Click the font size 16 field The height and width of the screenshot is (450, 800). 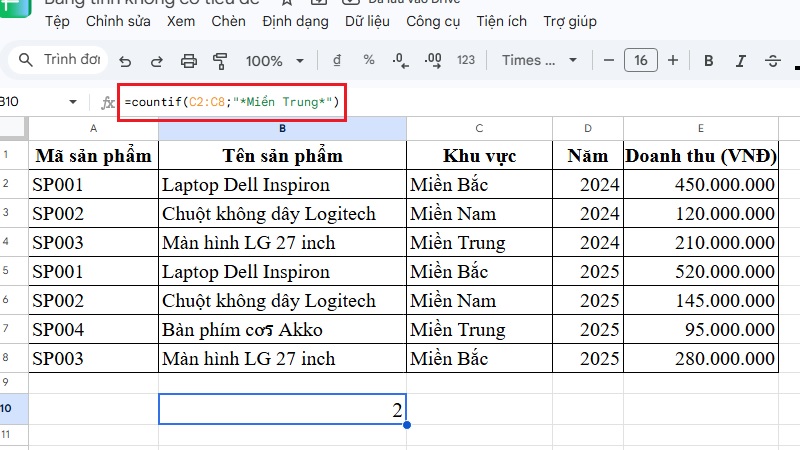(x=641, y=60)
